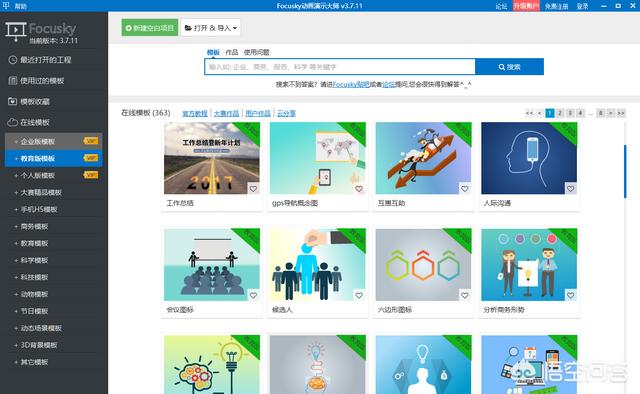Select the 动物模板 category
Viewport: 640px width, 394px height.
tap(53, 294)
